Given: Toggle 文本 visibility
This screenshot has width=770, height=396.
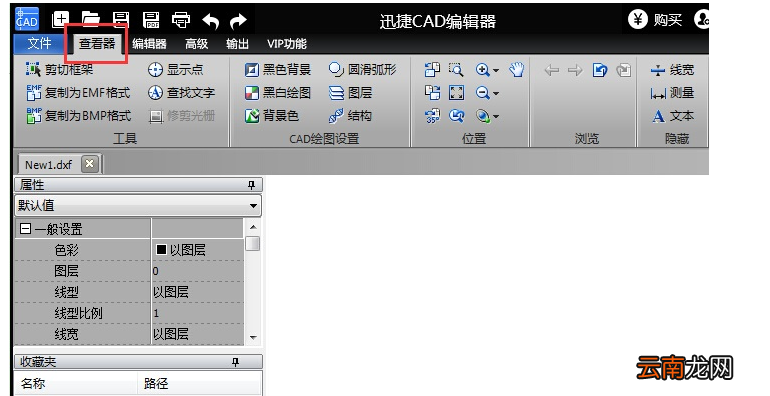Looking at the screenshot, I should point(672,116).
